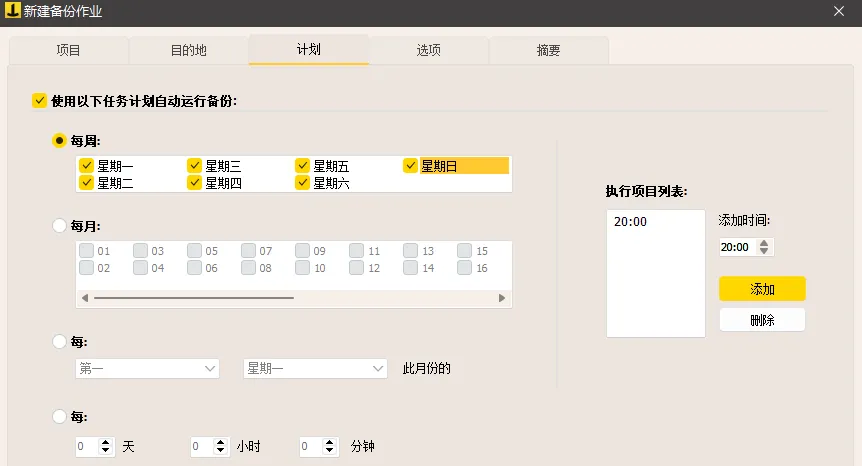Click the 添加时间 spinner arrows

click(x=764, y=247)
